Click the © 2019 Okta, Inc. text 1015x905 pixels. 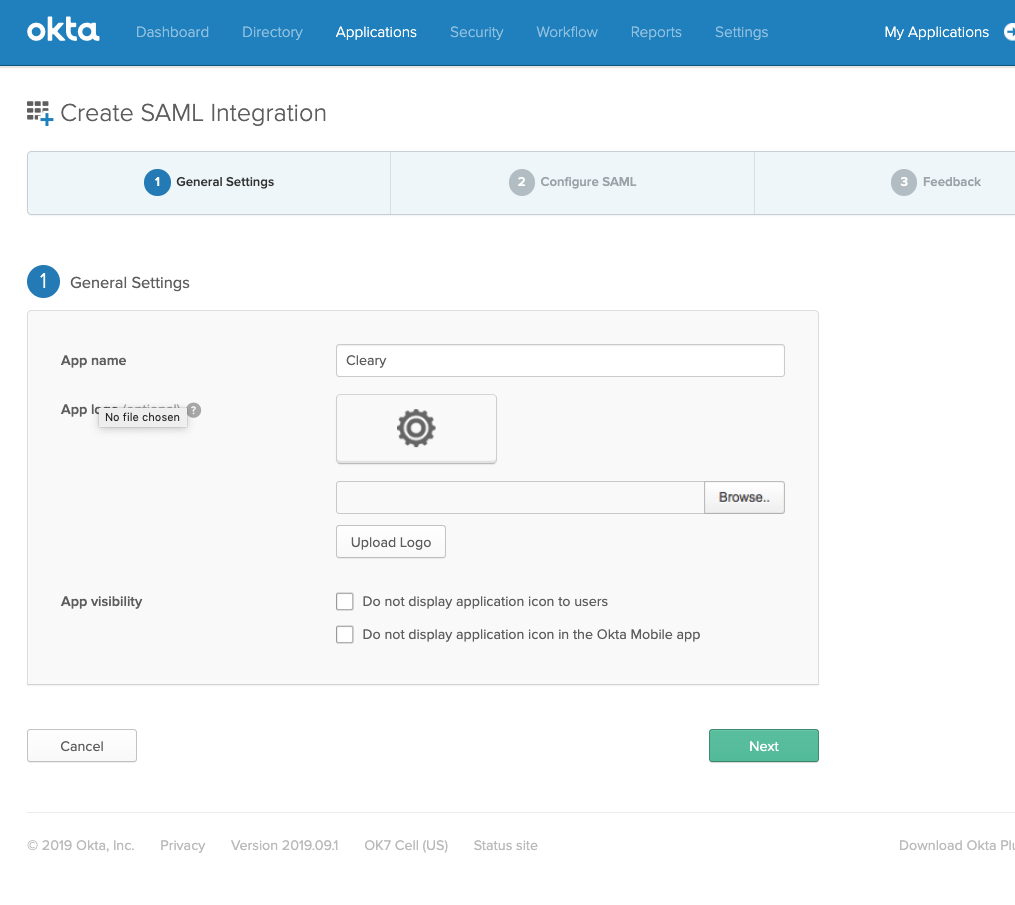(81, 845)
